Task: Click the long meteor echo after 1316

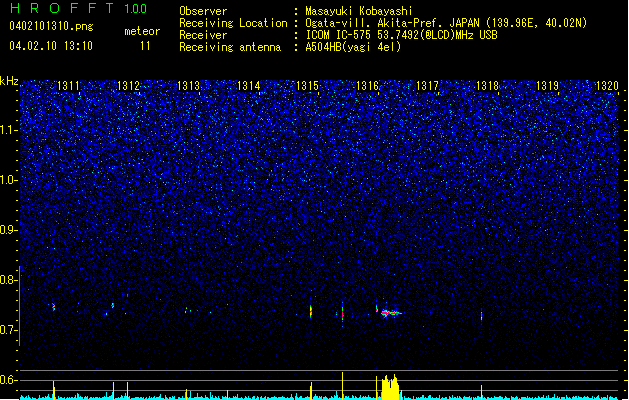Action: 391,313
